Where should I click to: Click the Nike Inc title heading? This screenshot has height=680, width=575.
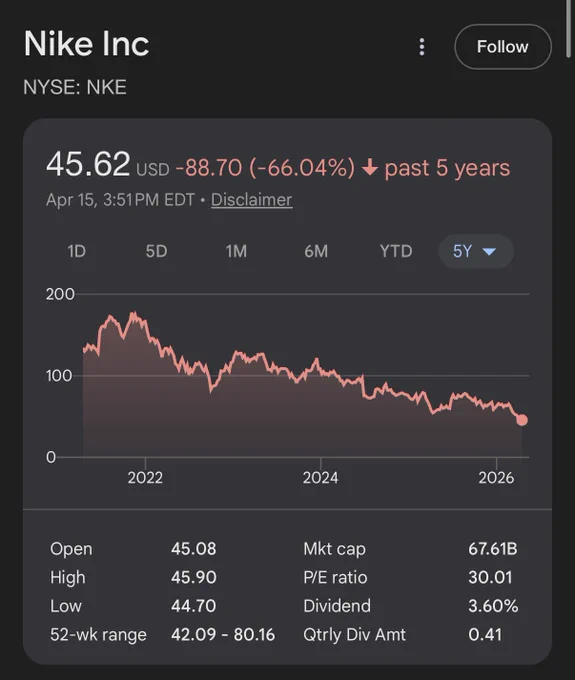point(86,43)
